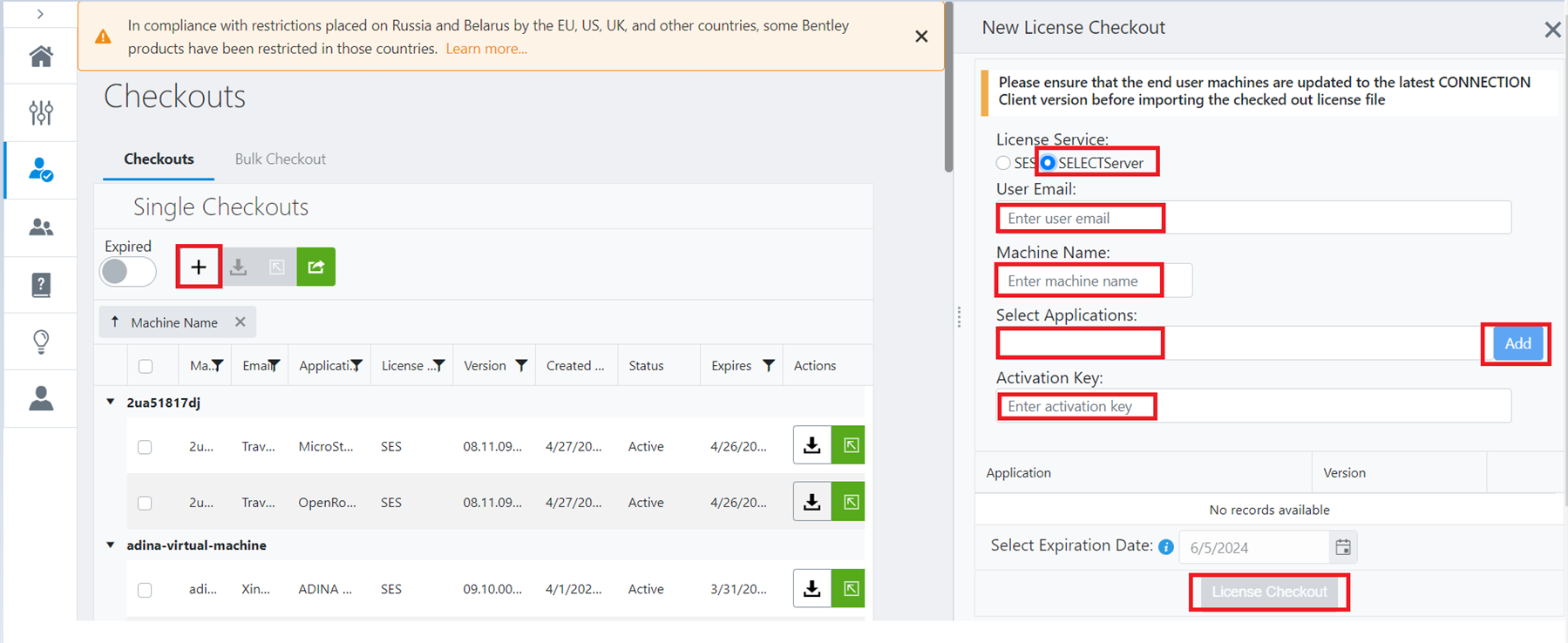Follow the Learn more link in banner
Image resolution: width=1568 pixels, height=643 pixels.
click(486, 49)
